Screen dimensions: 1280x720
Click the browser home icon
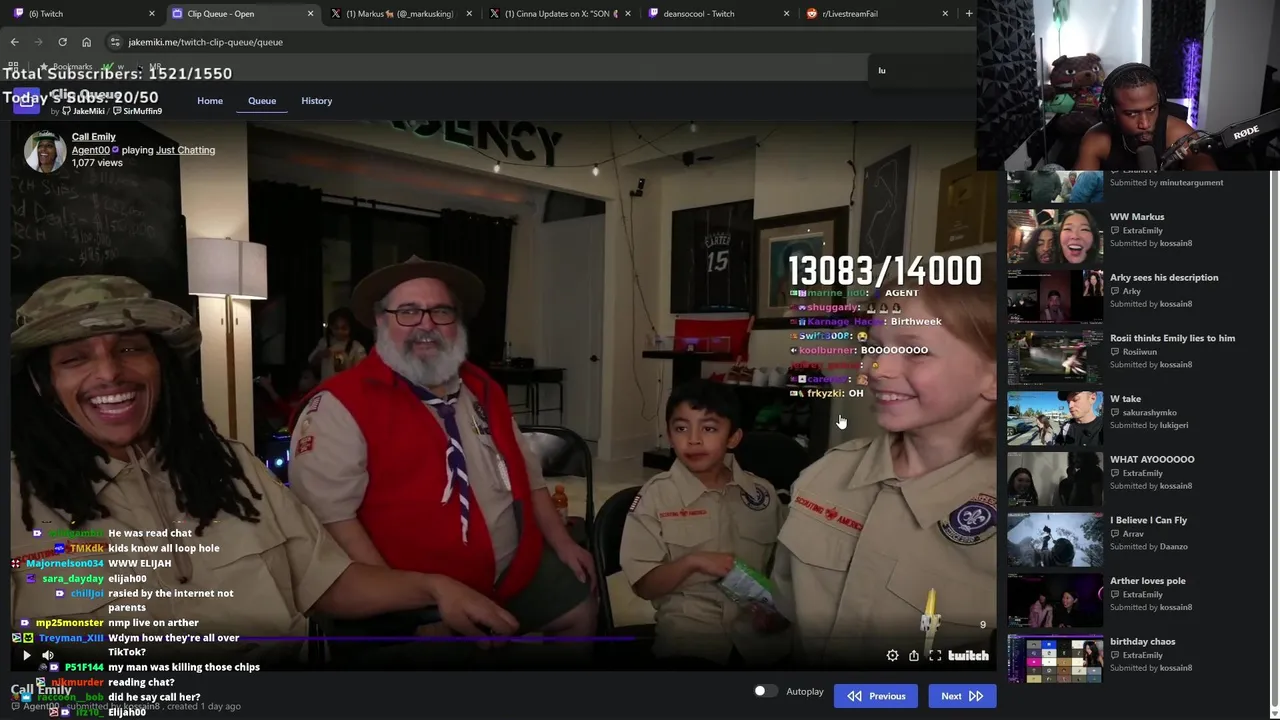click(x=86, y=42)
